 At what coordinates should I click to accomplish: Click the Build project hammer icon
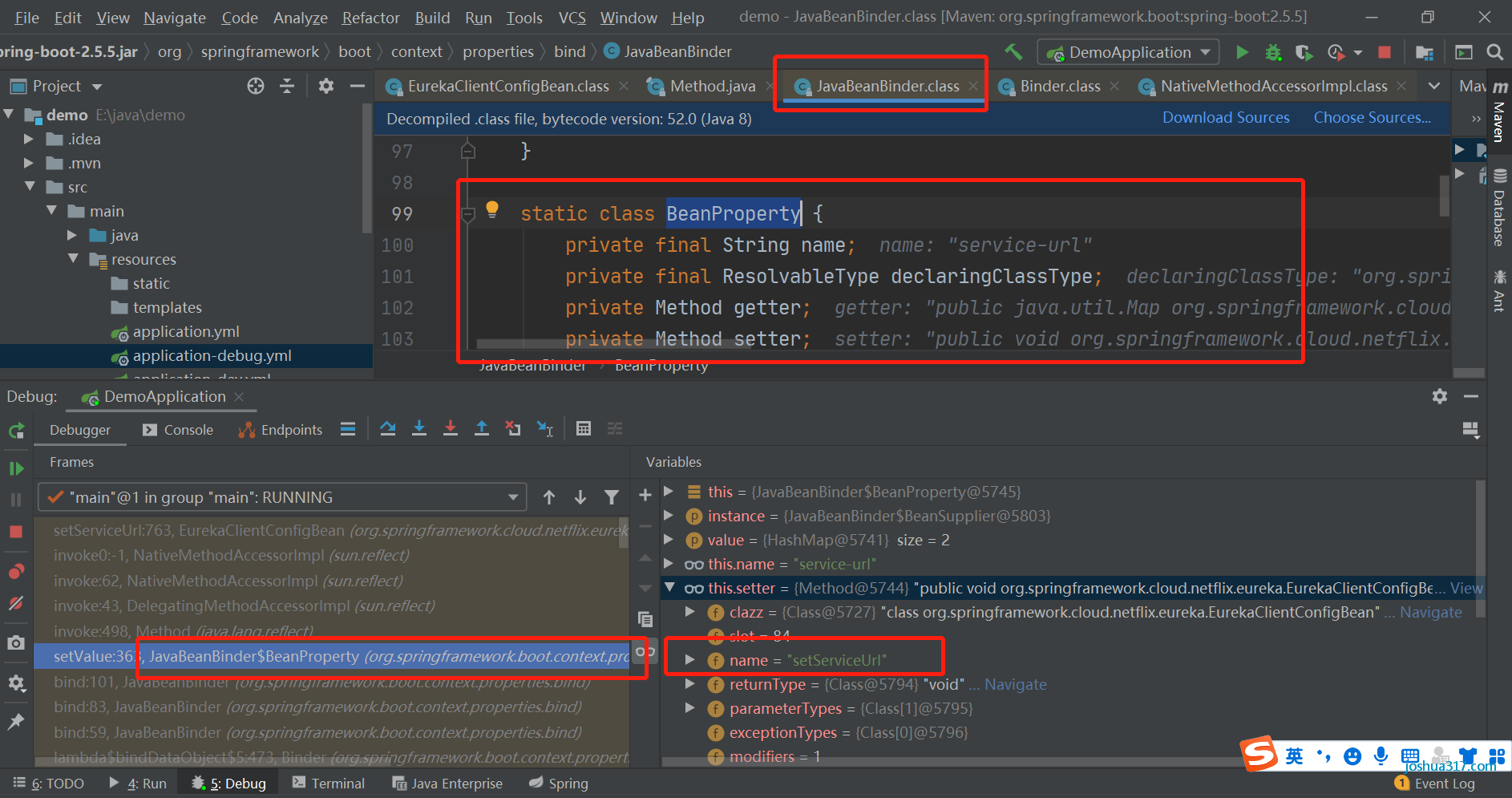[x=1013, y=52]
